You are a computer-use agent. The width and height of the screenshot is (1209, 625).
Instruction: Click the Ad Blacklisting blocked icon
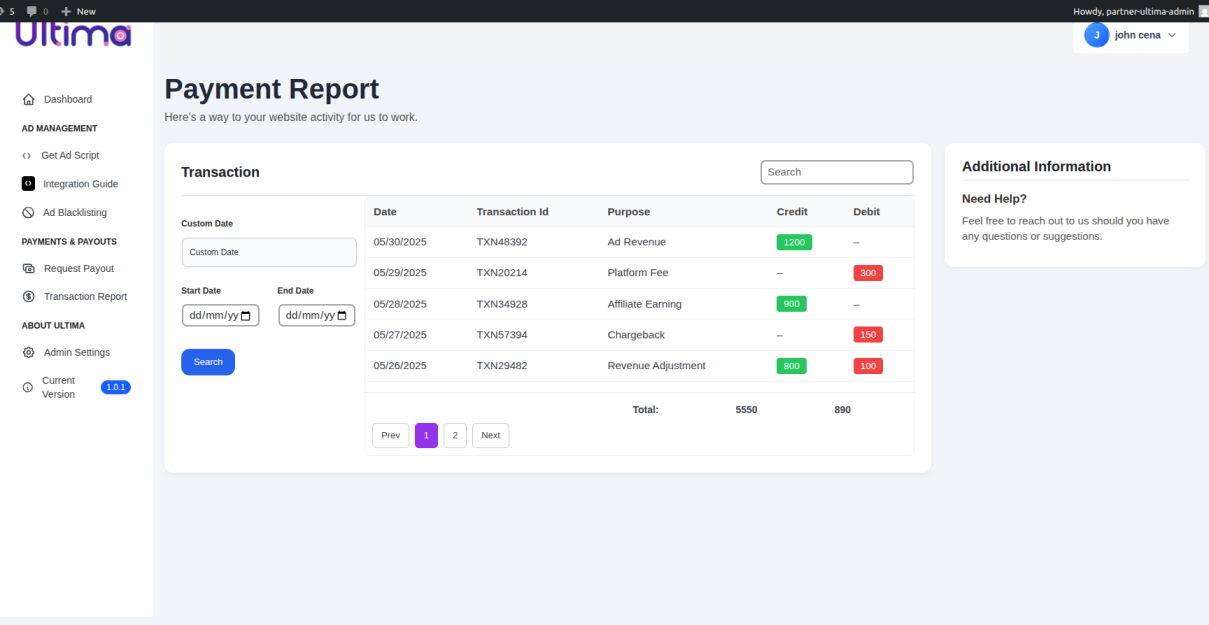click(26, 212)
